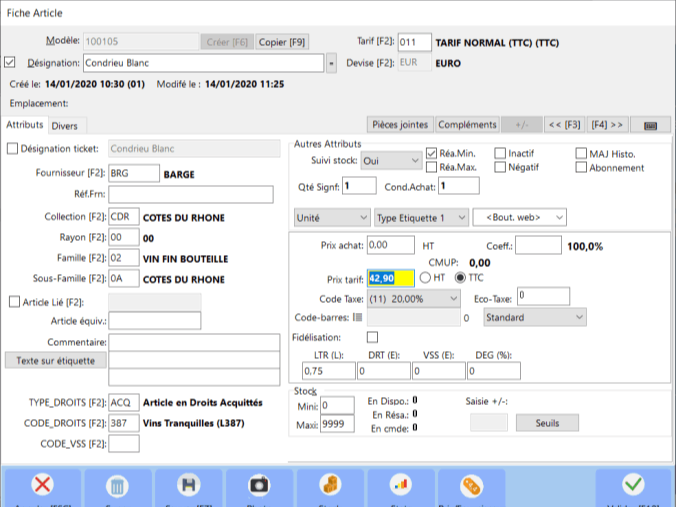The width and height of the screenshot is (676, 507).
Task: Switch to the Divers tab
Action: 65,125
